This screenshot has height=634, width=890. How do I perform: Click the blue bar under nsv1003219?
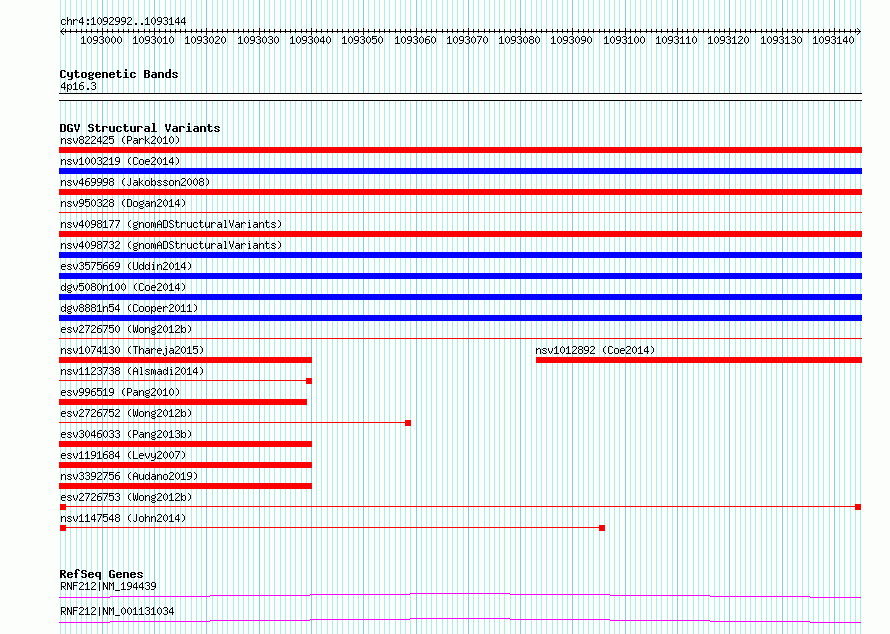pos(460,171)
